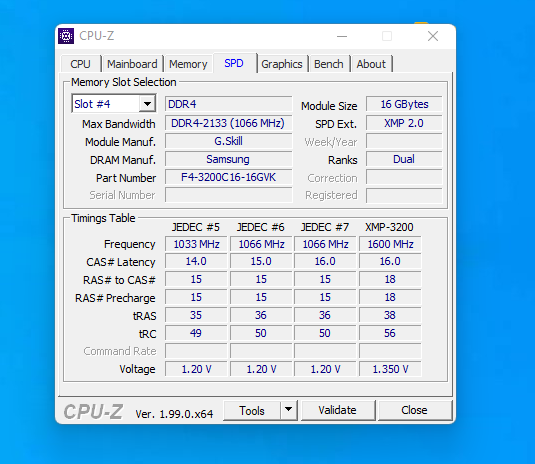Select part number F4-3200C16-16GVK

(229, 177)
